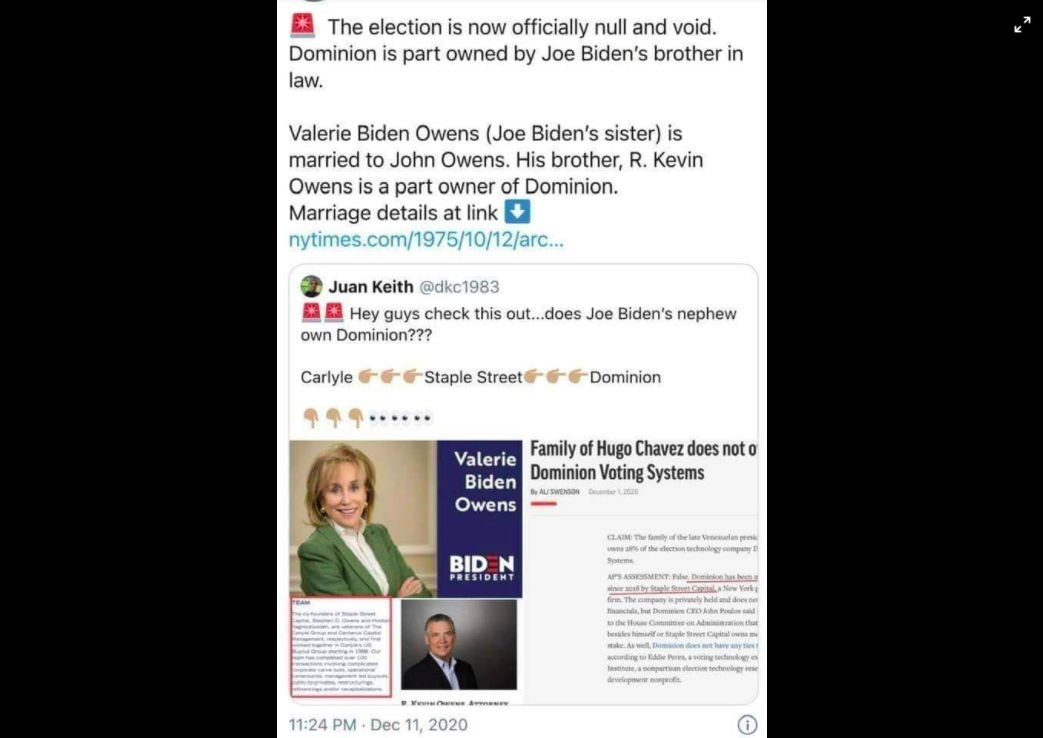The width and height of the screenshot is (1043, 738).
Task: Click the quoted tweet text about Biden's nephew
Action: click(x=518, y=323)
